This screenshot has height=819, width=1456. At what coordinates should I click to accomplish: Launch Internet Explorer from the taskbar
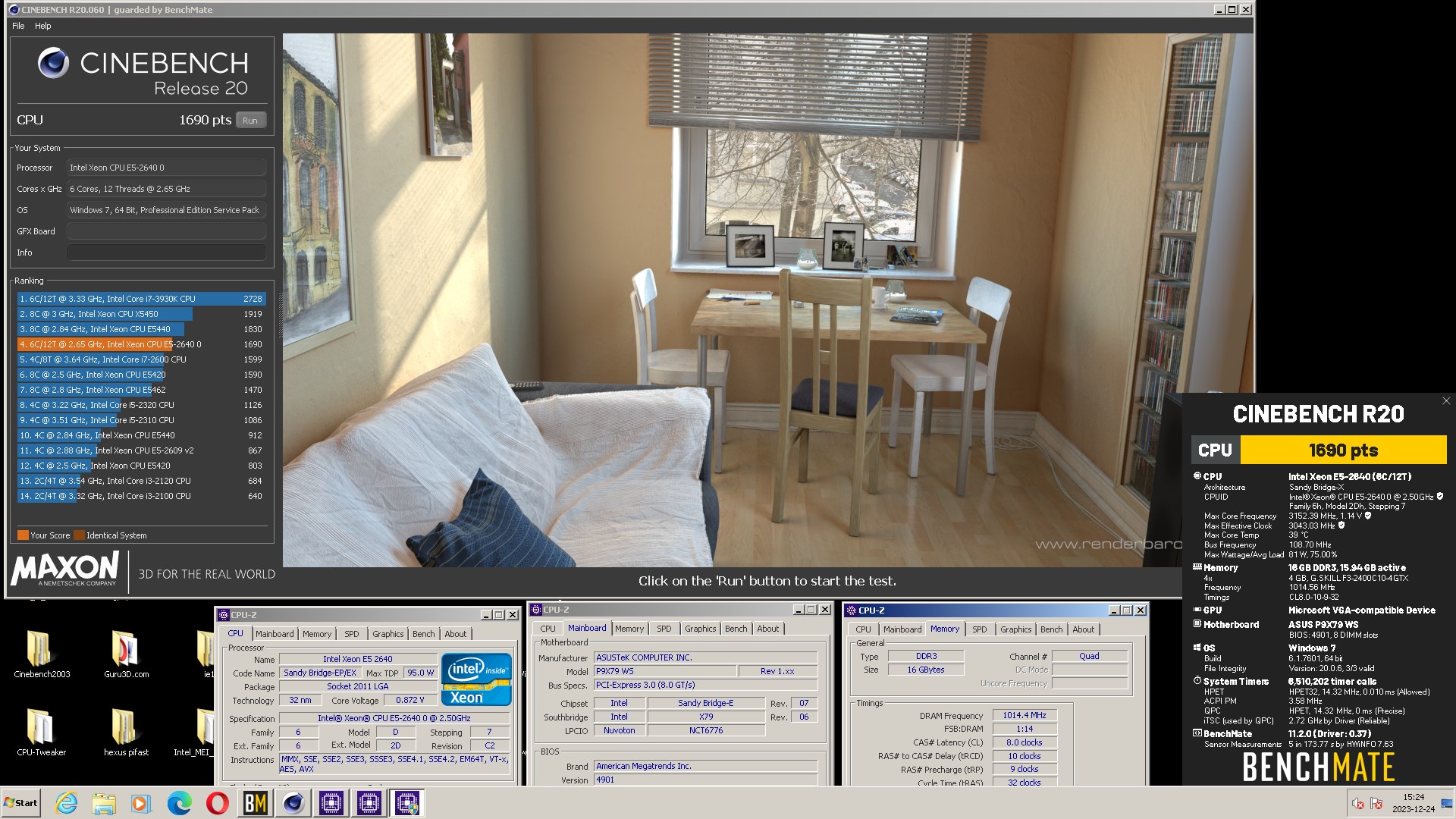point(66,803)
